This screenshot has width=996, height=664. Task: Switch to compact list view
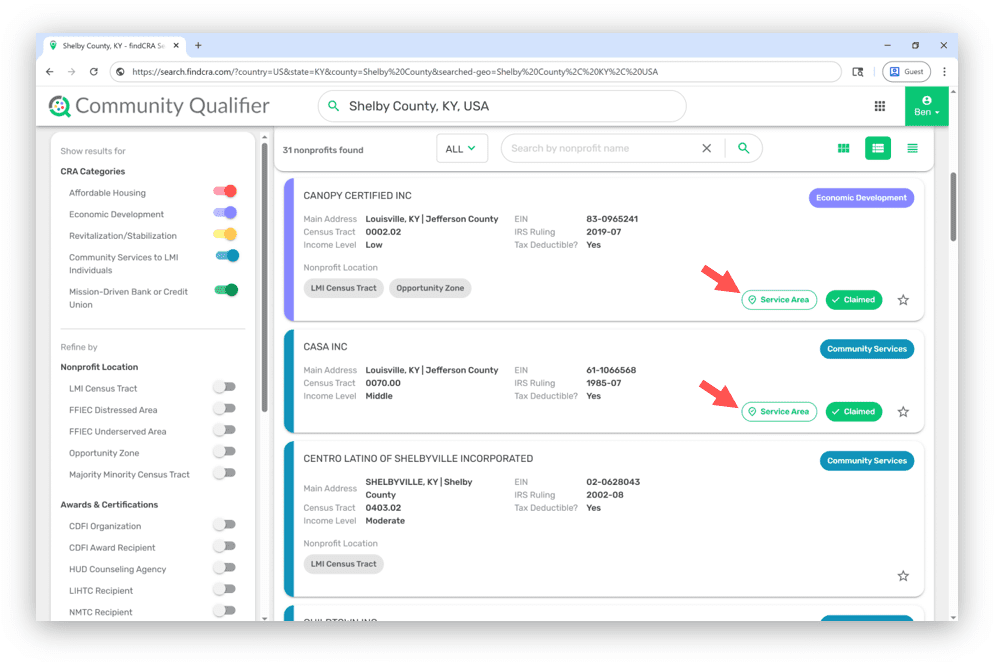(912, 148)
